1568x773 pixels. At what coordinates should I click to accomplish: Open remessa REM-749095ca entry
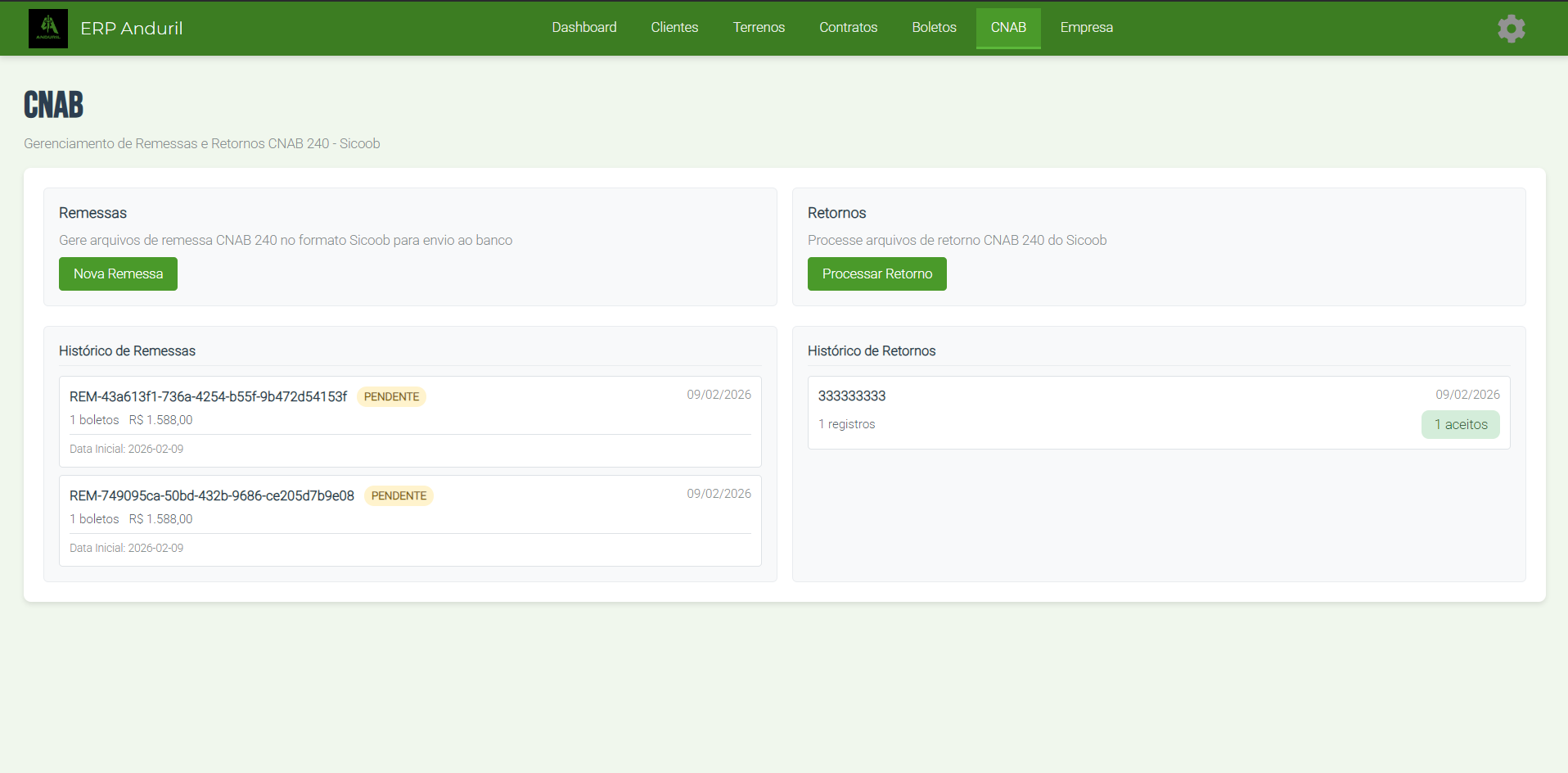click(x=211, y=496)
